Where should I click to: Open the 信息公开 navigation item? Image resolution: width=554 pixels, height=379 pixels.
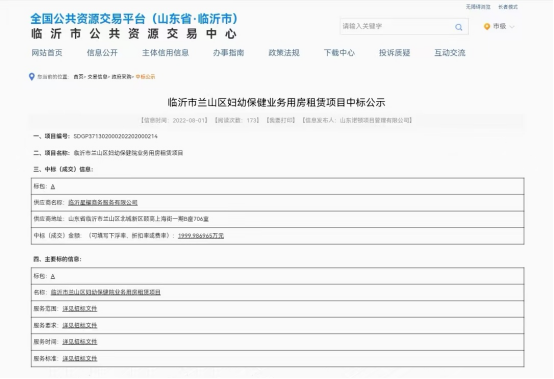coord(102,53)
